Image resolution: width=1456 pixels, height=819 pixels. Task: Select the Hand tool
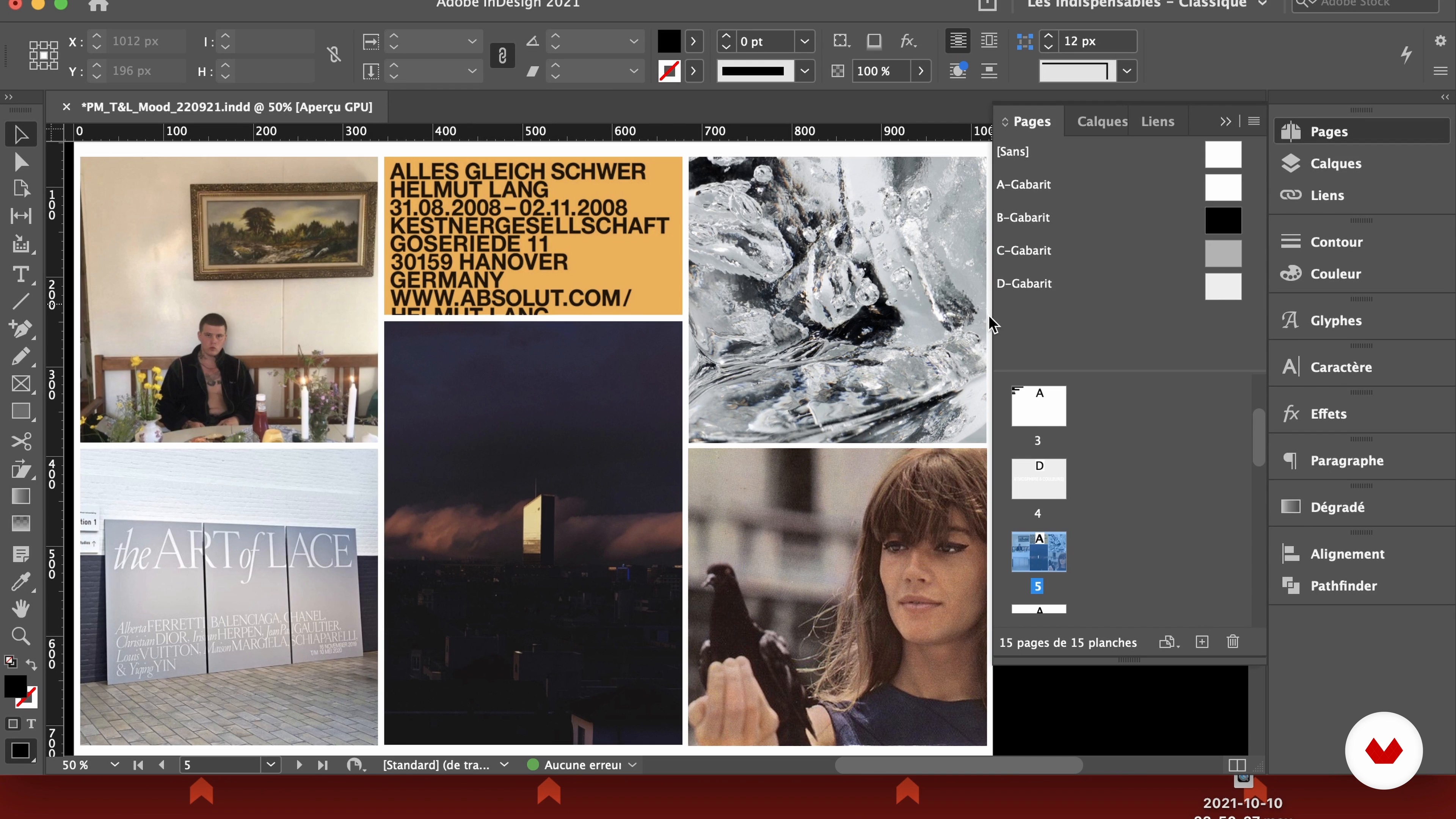point(21,609)
